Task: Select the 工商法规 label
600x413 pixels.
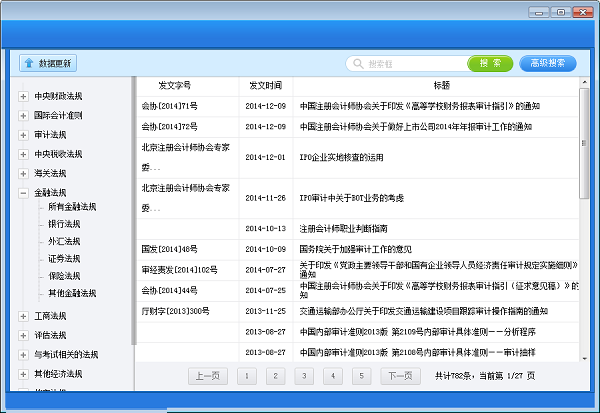Action: [50, 316]
